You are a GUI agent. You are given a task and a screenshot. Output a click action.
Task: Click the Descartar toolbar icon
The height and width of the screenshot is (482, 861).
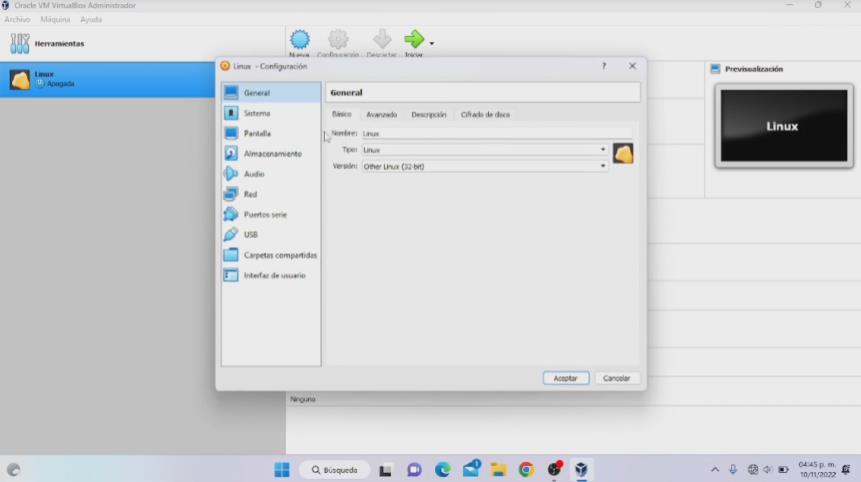[x=382, y=43]
